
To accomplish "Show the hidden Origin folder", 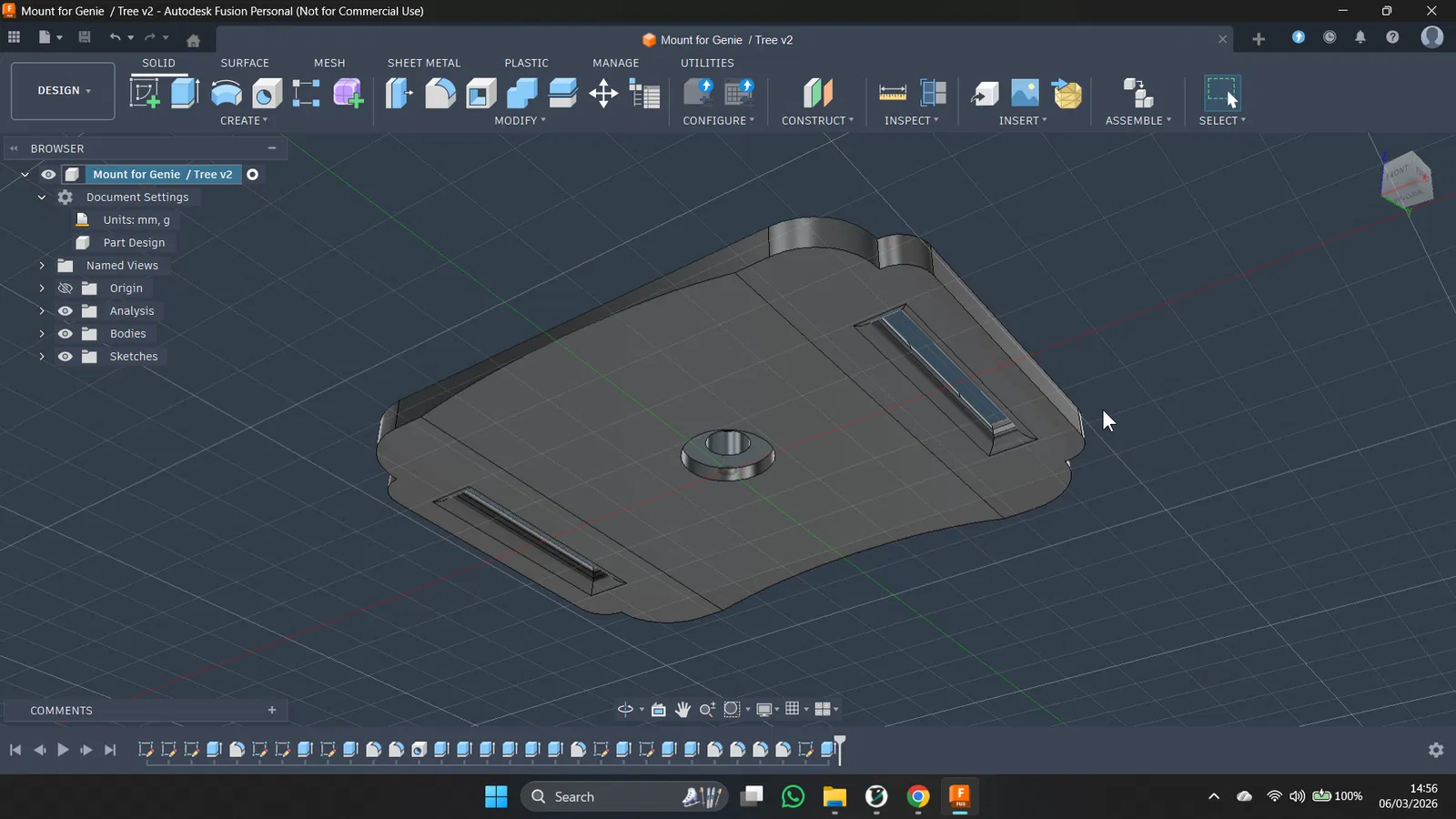I will tap(66, 288).
